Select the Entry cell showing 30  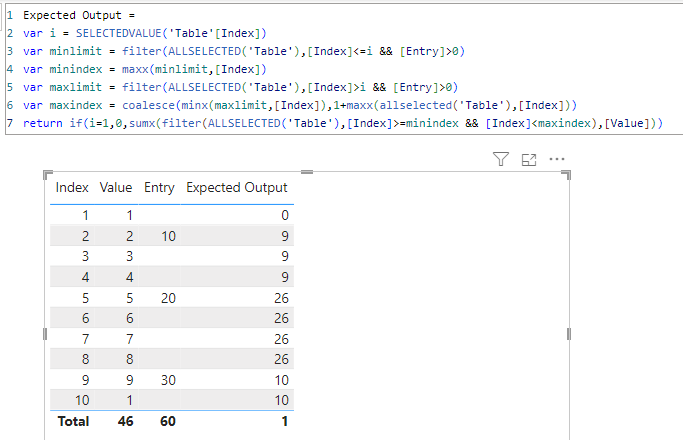pyautogui.click(x=168, y=380)
